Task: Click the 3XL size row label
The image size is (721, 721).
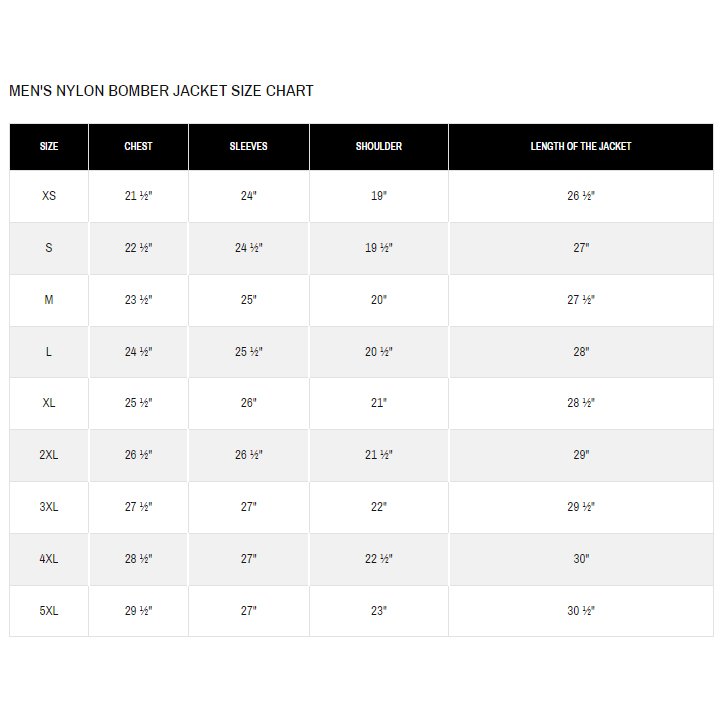Action: tap(49, 507)
